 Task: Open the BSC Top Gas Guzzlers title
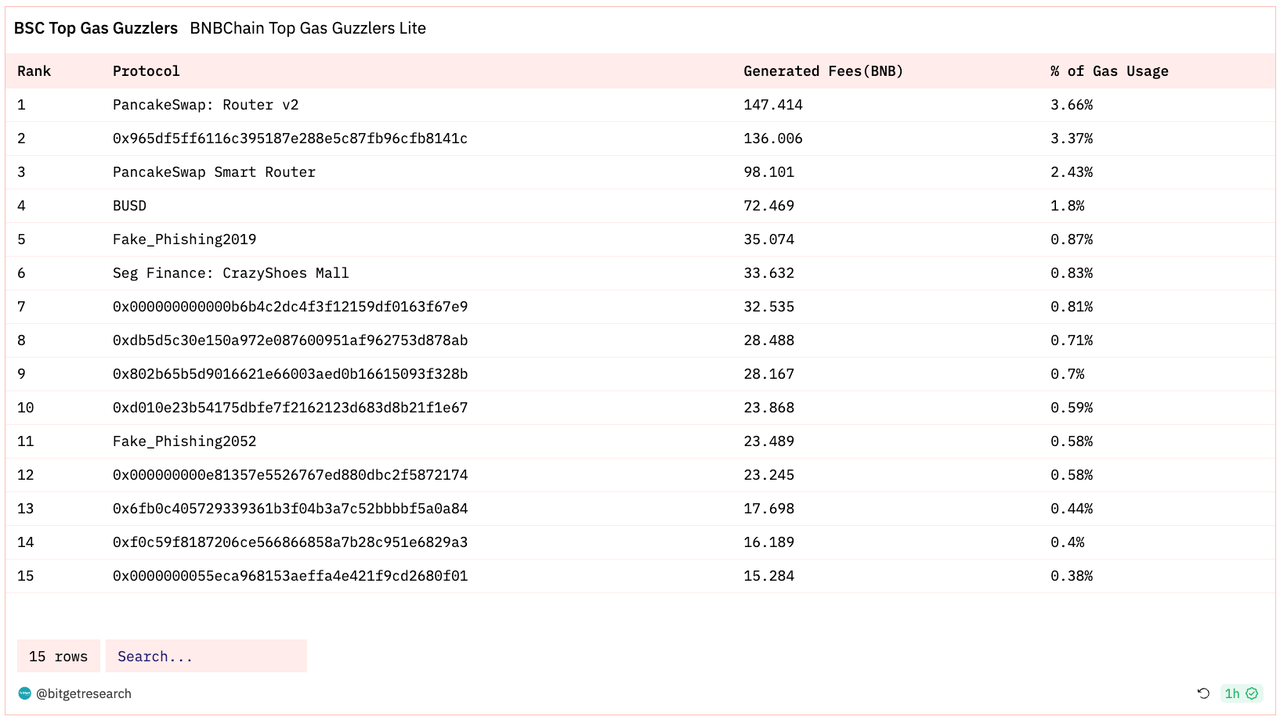(96, 28)
